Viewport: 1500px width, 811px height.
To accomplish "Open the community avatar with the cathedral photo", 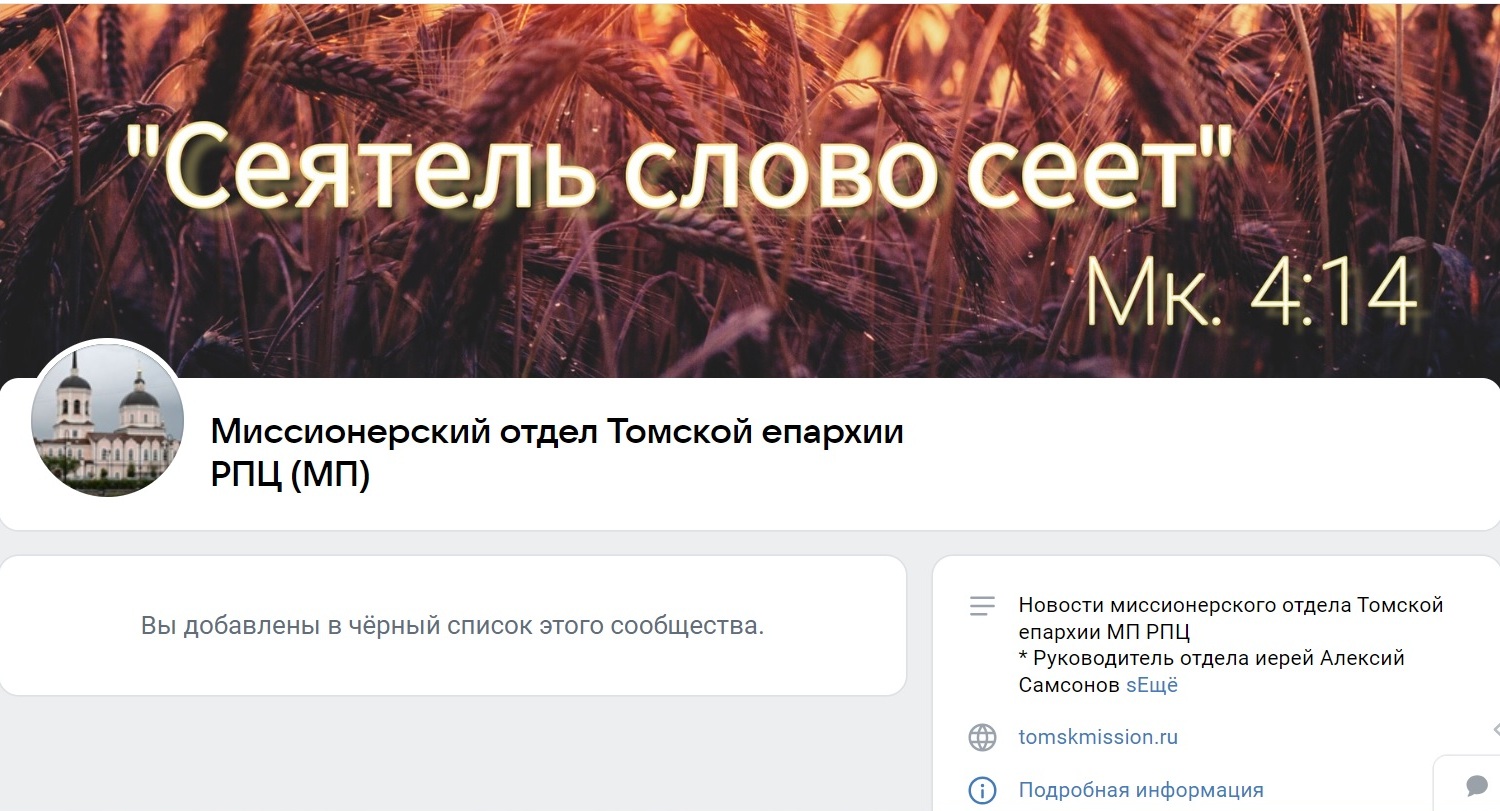I will click(x=107, y=420).
